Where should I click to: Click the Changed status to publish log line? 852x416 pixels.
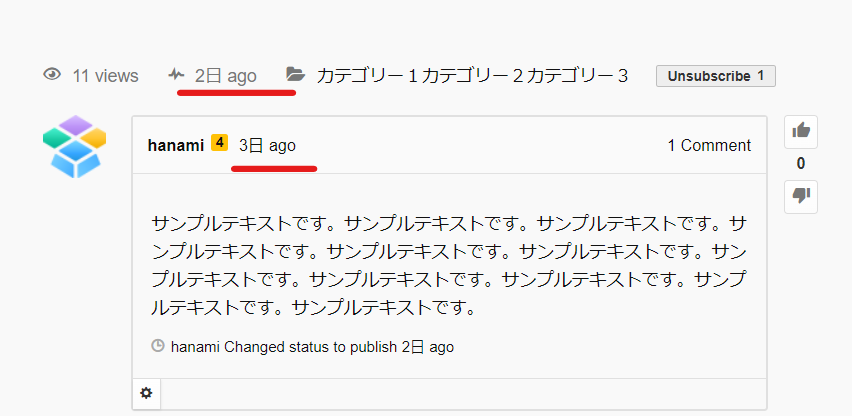(x=312, y=347)
